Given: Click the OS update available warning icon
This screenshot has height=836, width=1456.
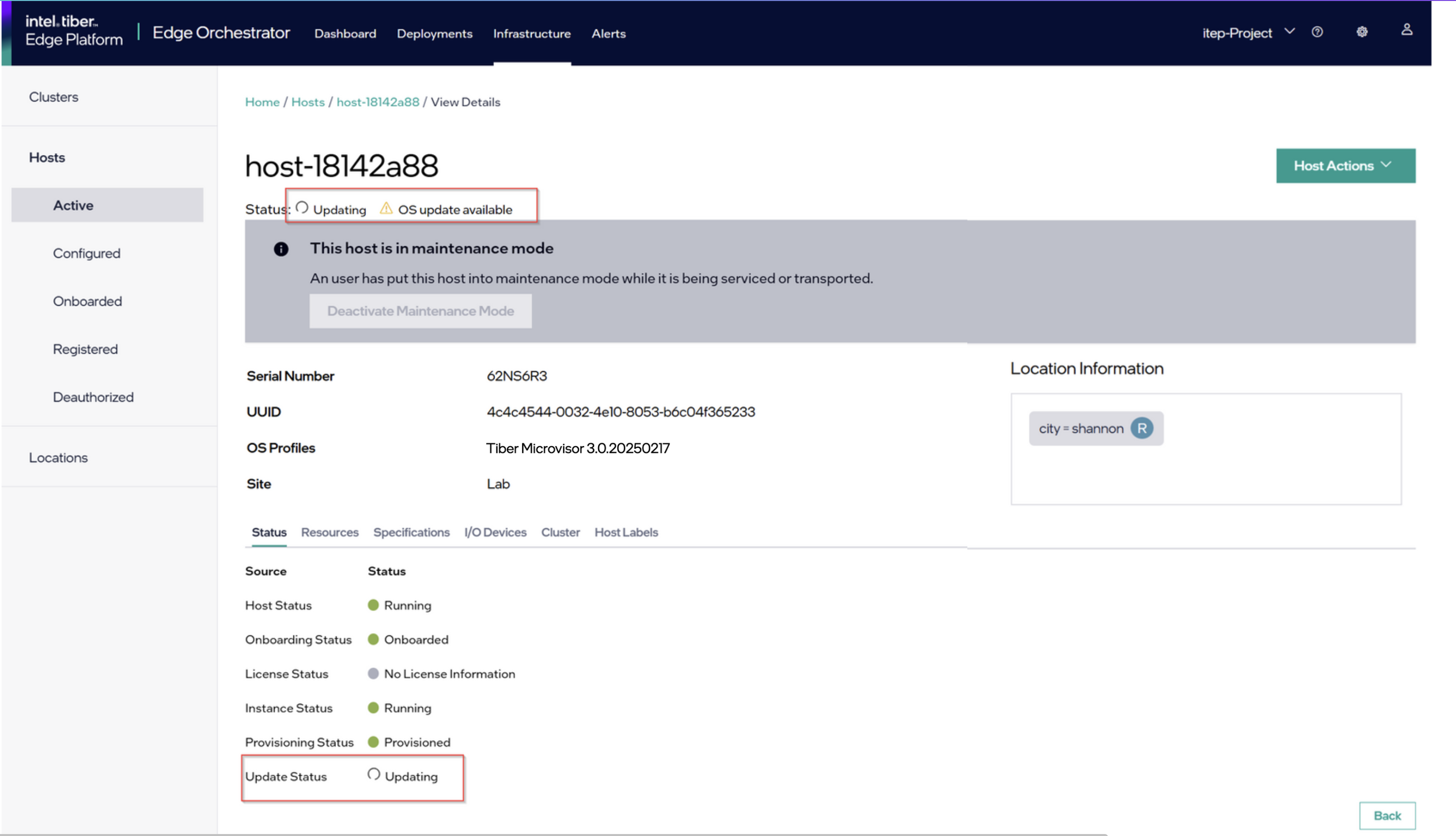Looking at the screenshot, I should (386, 209).
